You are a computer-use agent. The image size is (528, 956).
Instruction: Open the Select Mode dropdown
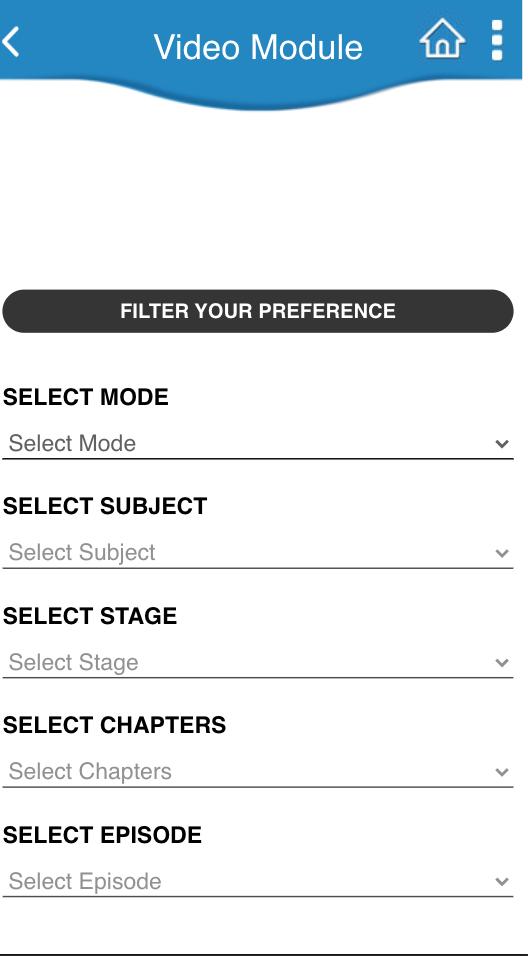[258, 443]
